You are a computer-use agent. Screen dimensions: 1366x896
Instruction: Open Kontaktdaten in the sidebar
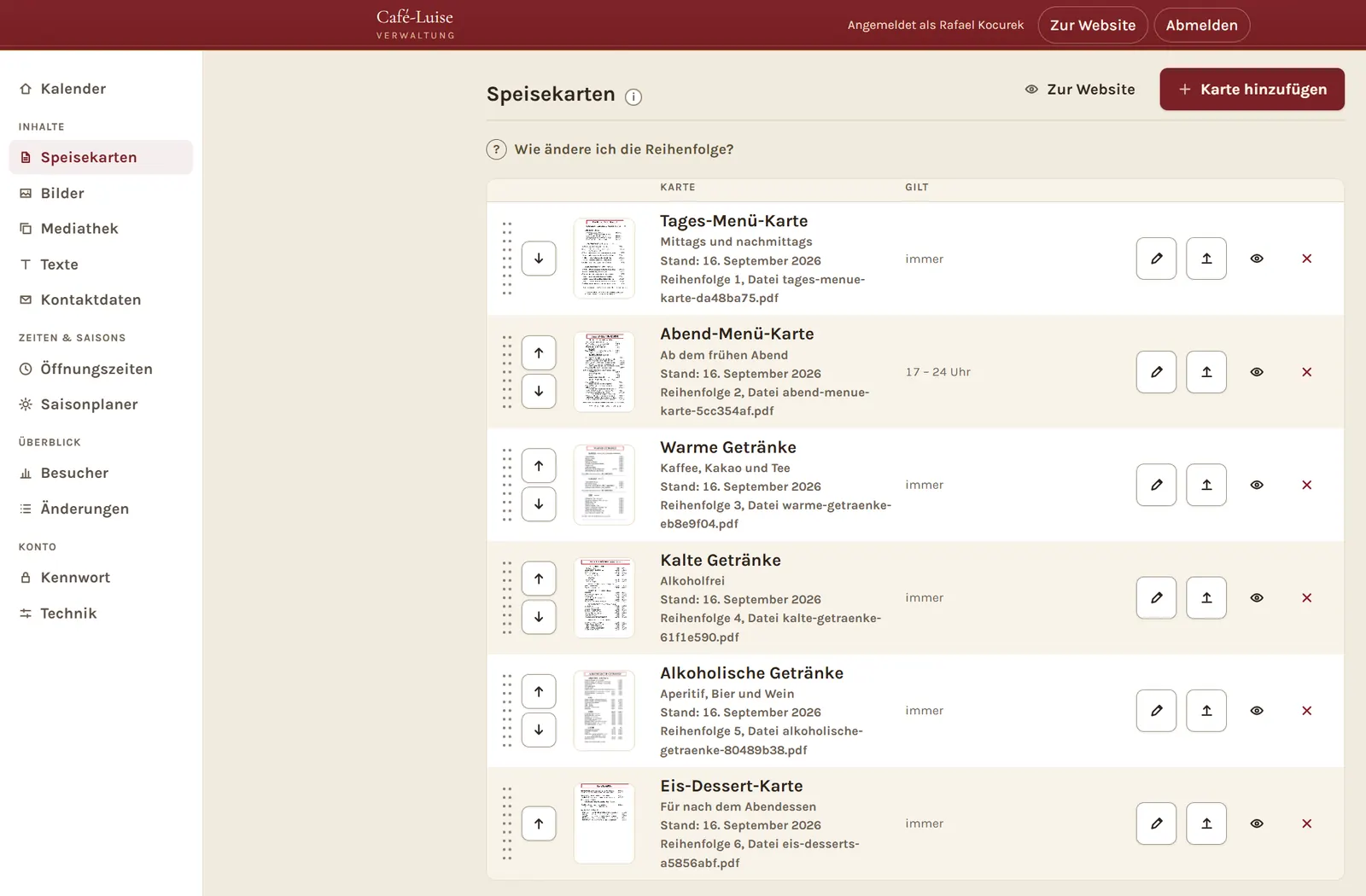tap(101, 300)
